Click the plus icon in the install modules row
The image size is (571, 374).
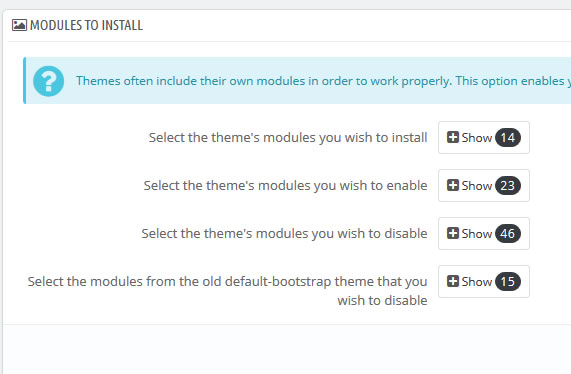coord(453,137)
